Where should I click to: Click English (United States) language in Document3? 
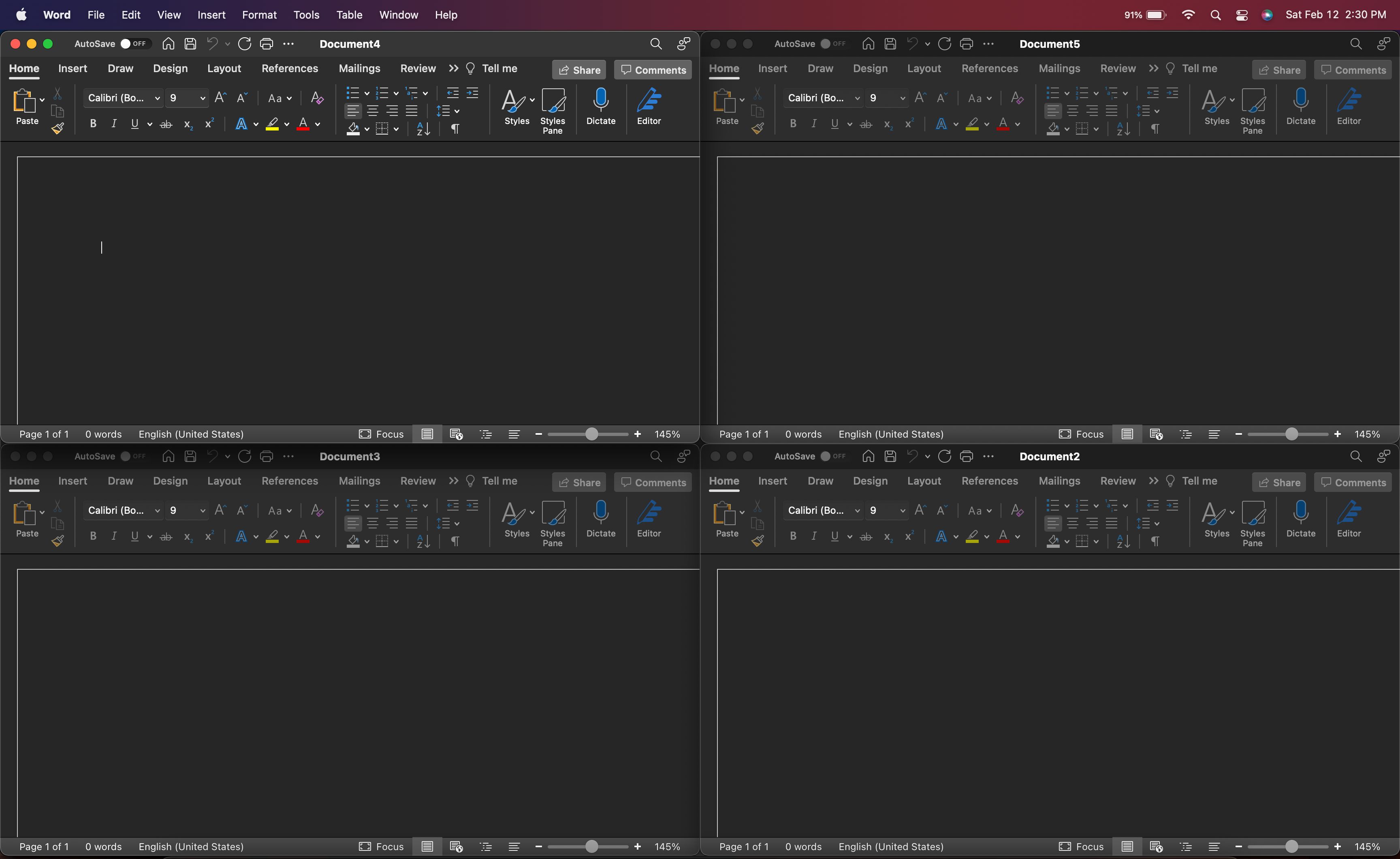coord(191,846)
